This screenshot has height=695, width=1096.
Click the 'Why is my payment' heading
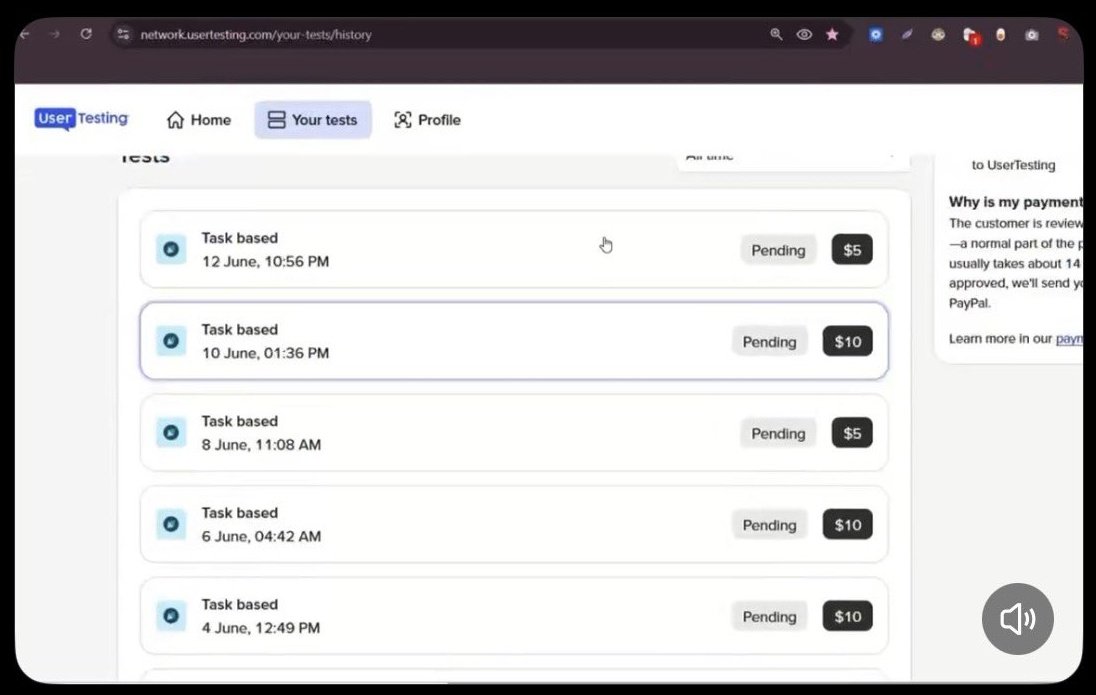[1016, 201]
